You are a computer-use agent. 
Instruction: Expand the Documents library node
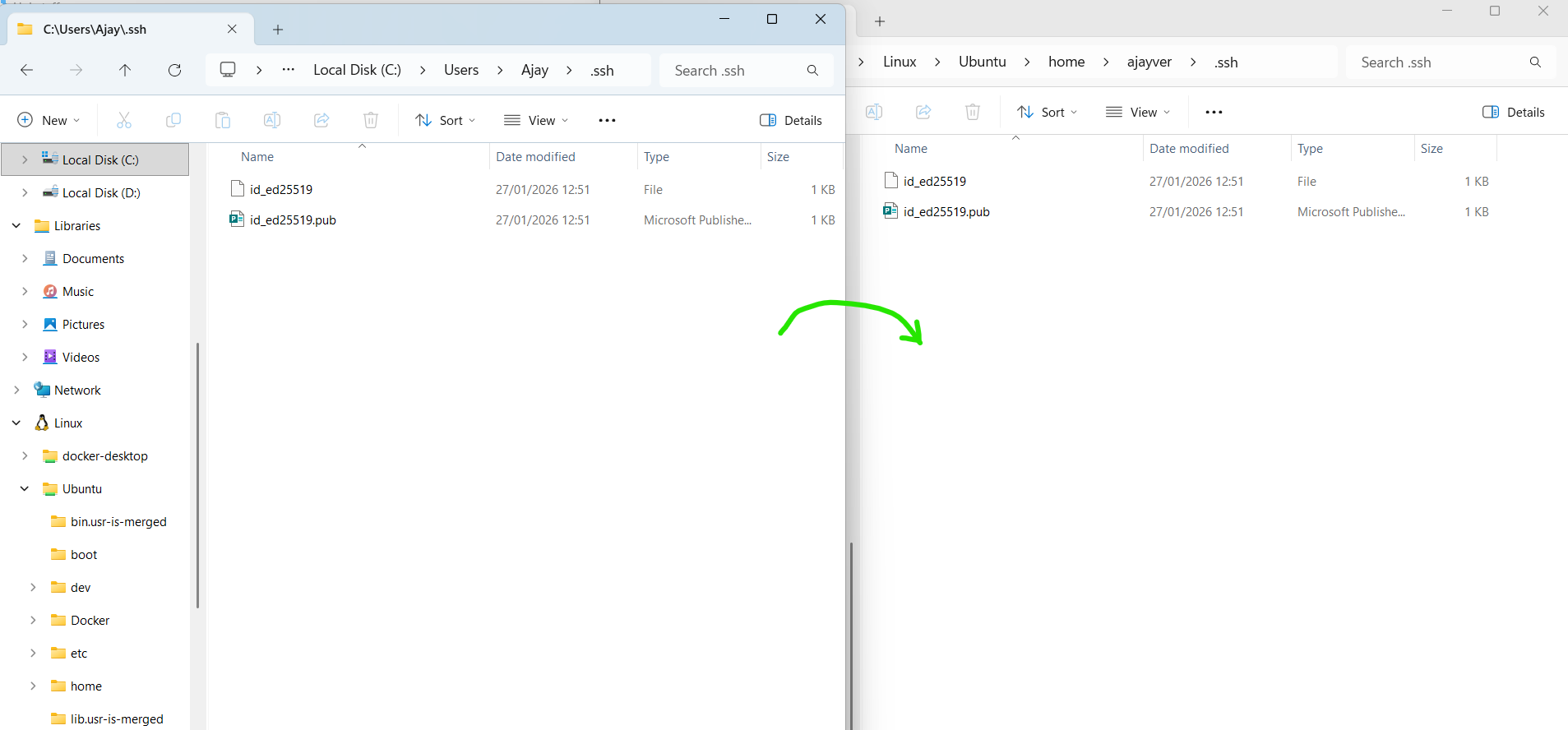[25, 258]
